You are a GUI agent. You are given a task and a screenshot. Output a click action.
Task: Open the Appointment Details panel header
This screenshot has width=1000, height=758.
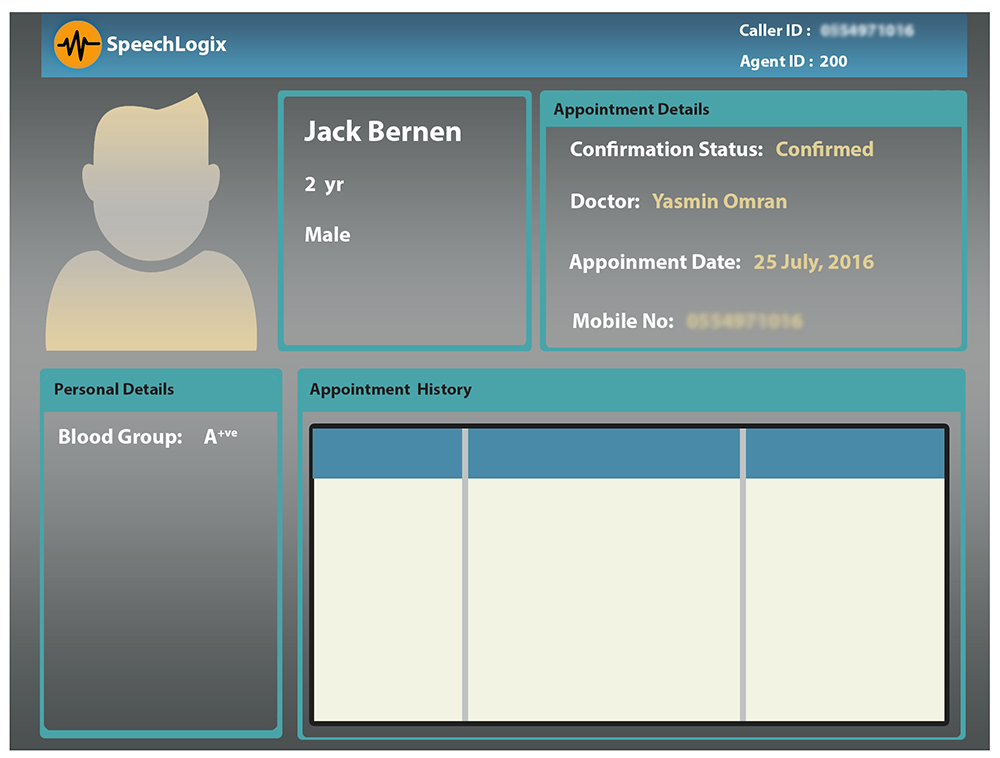coord(631,110)
